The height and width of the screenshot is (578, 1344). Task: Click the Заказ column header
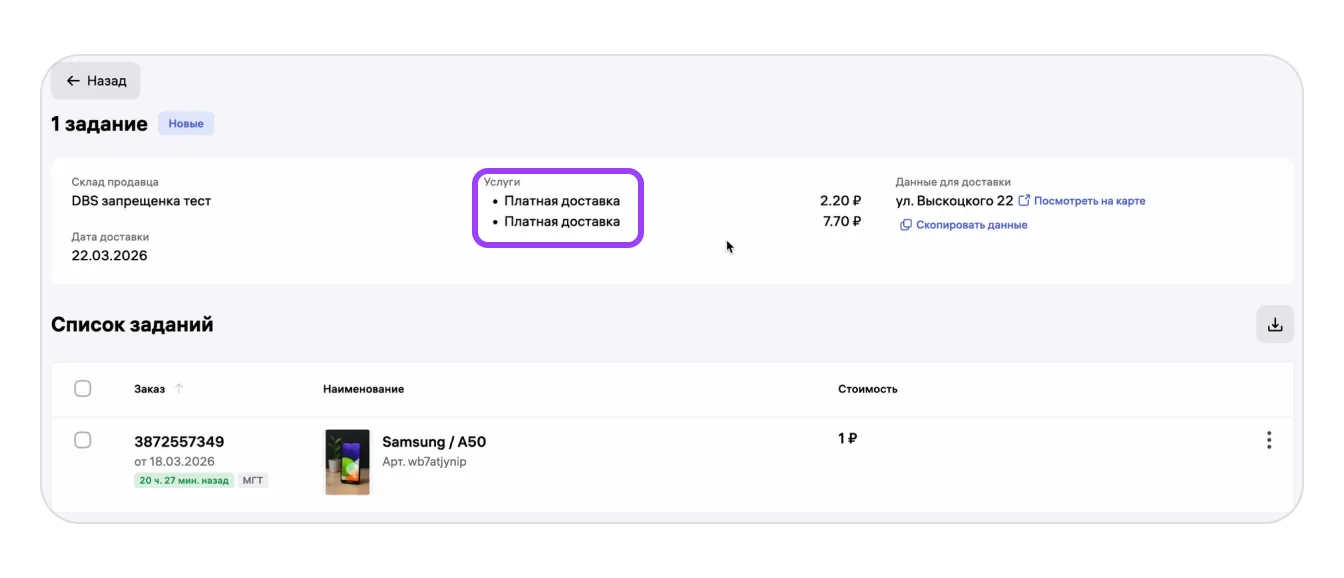click(x=149, y=389)
